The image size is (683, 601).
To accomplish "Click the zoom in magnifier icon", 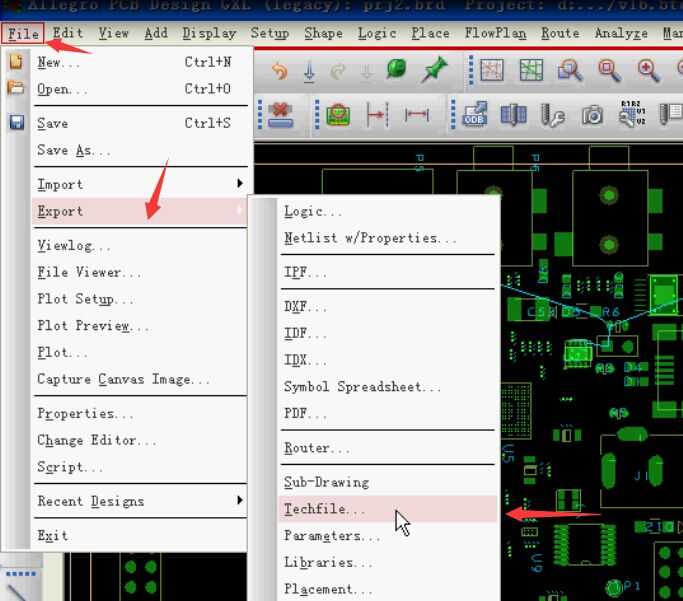I will pos(649,71).
